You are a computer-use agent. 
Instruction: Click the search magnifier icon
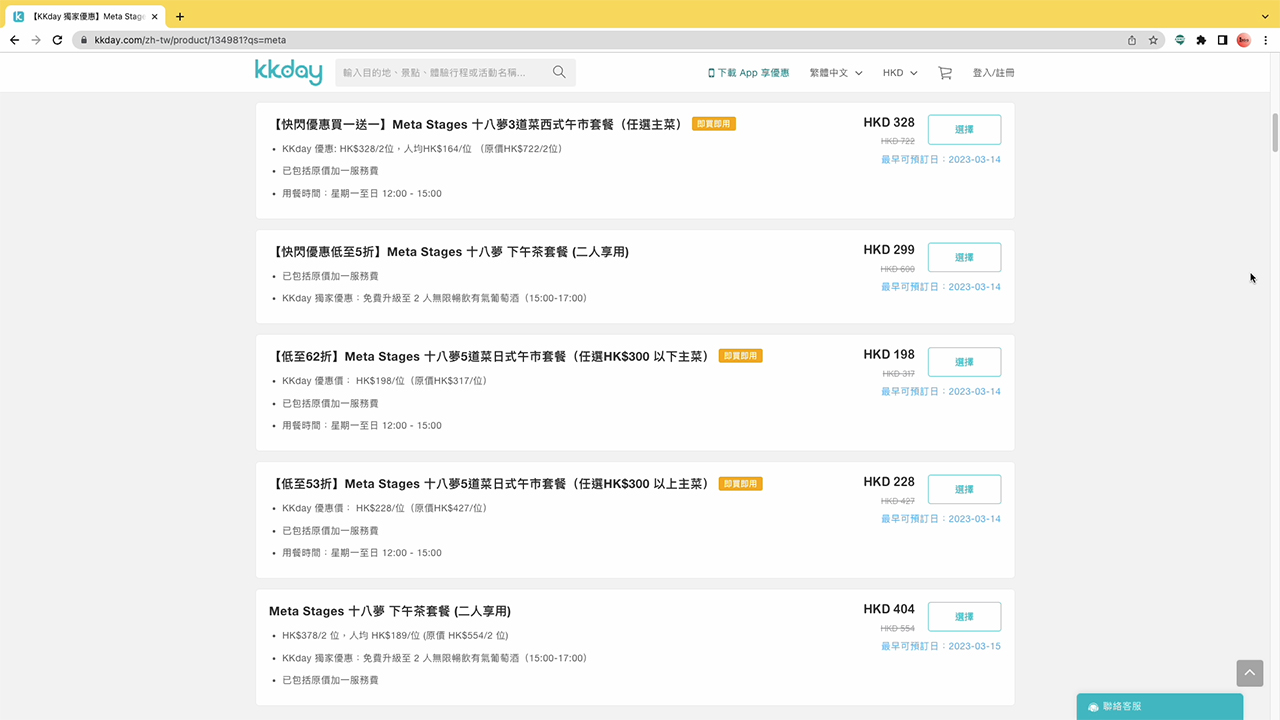(x=559, y=72)
